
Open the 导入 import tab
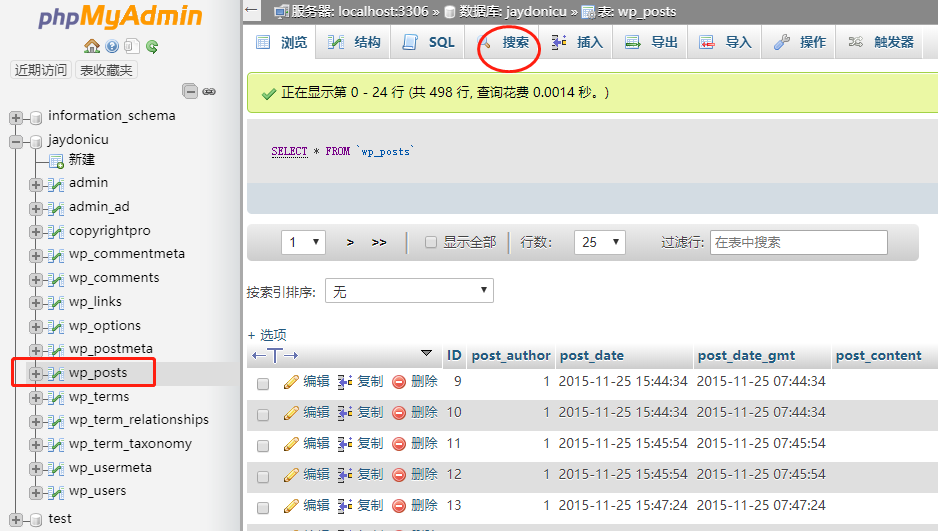(725, 42)
